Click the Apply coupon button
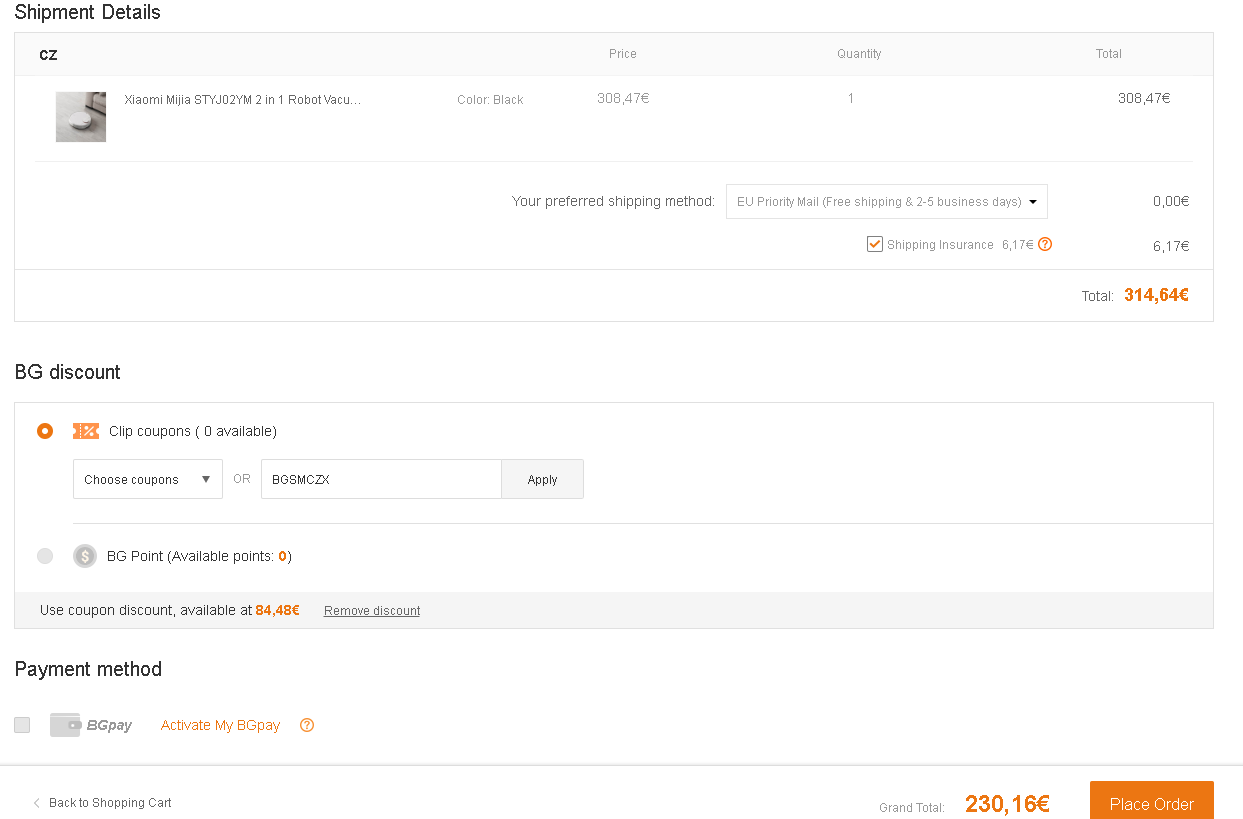 [542, 479]
